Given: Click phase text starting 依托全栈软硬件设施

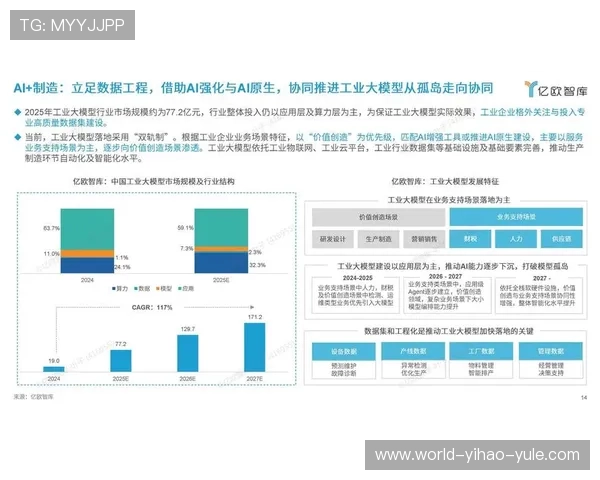Looking at the screenshot, I should click(x=537, y=296).
